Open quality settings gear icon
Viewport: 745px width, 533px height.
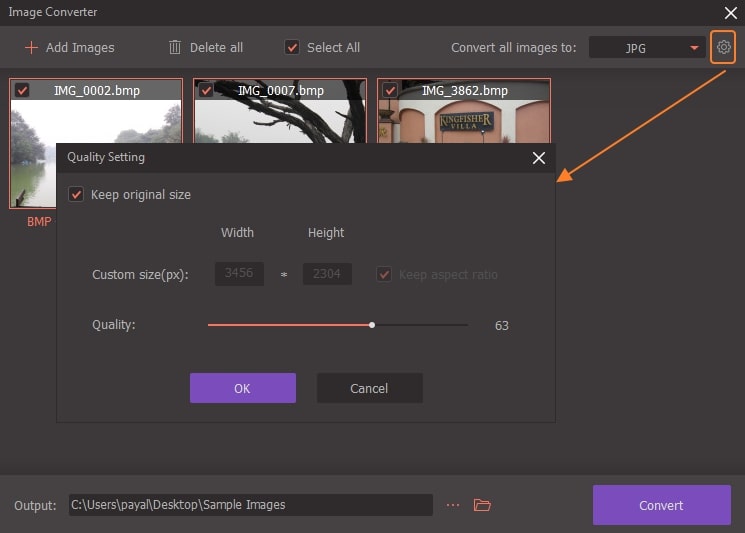coord(723,48)
